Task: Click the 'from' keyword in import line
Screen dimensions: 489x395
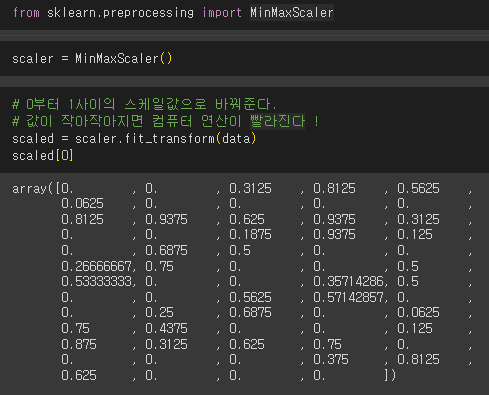Action: pyautogui.click(x=26, y=13)
